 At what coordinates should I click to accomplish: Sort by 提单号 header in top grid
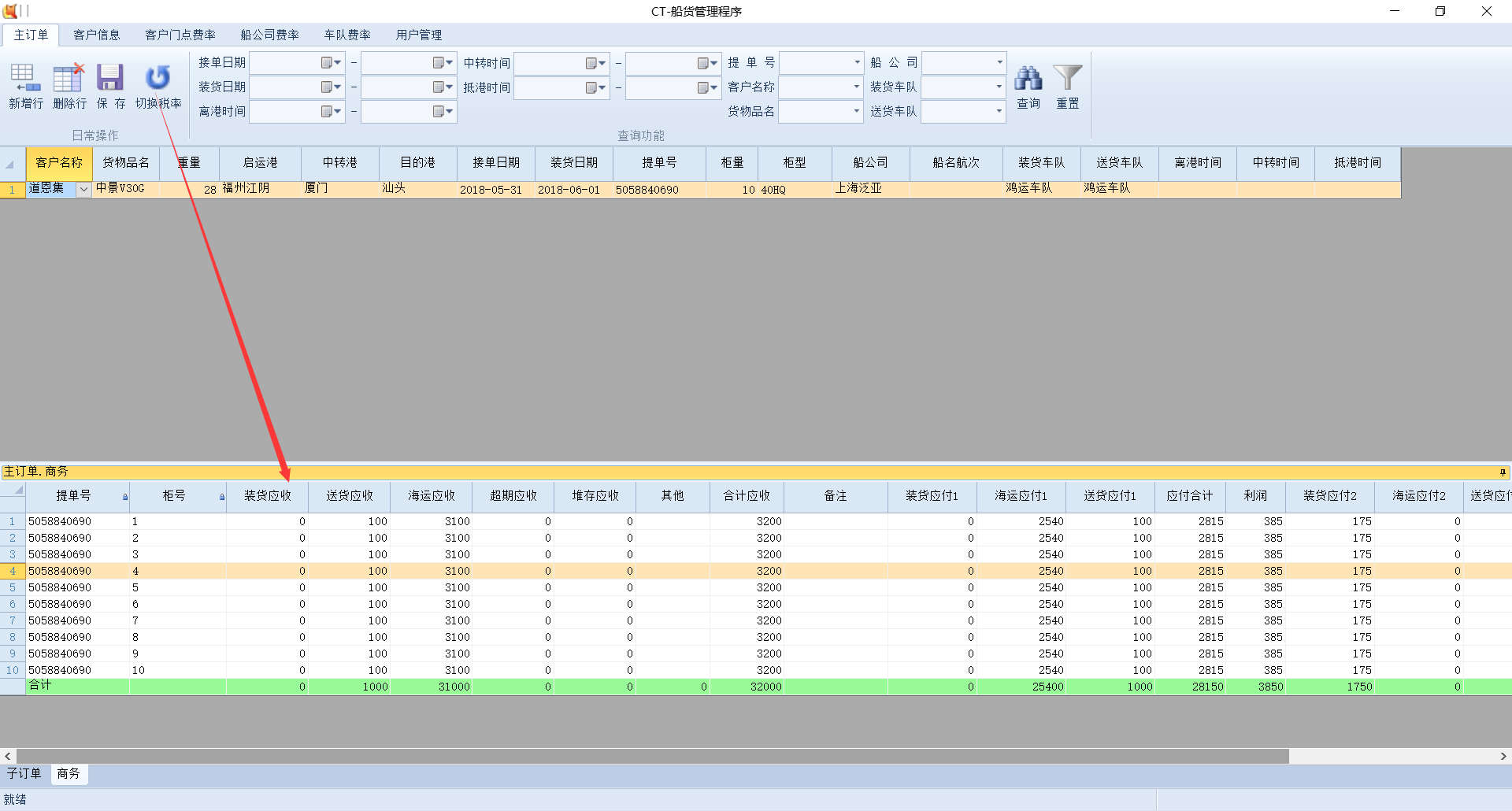click(660, 163)
